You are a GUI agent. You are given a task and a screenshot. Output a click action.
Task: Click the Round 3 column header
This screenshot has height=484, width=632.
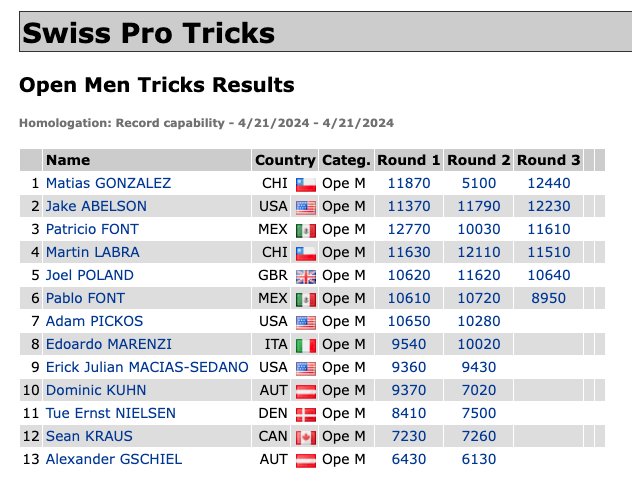548,160
